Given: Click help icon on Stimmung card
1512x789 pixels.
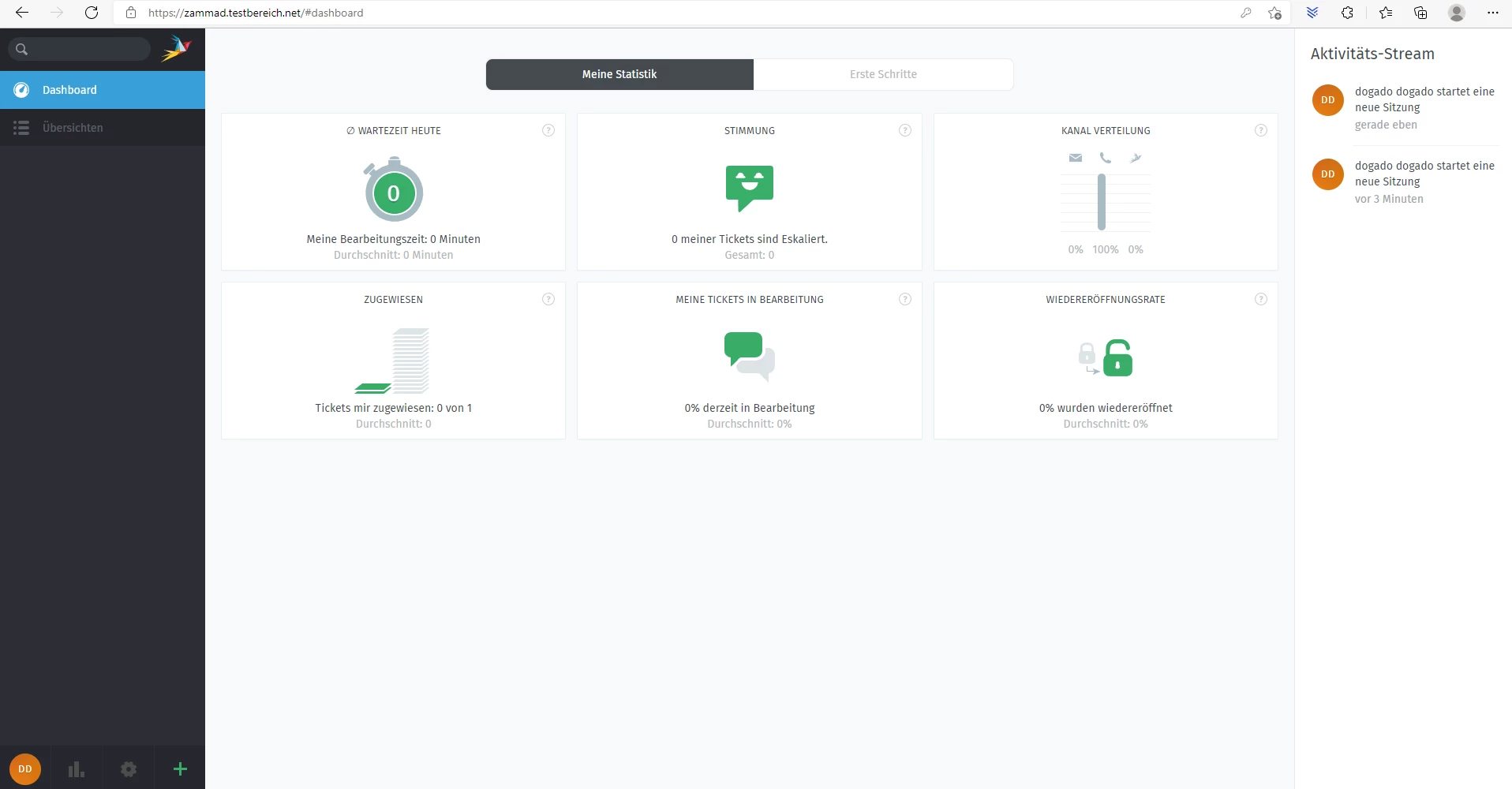Looking at the screenshot, I should coord(905,131).
